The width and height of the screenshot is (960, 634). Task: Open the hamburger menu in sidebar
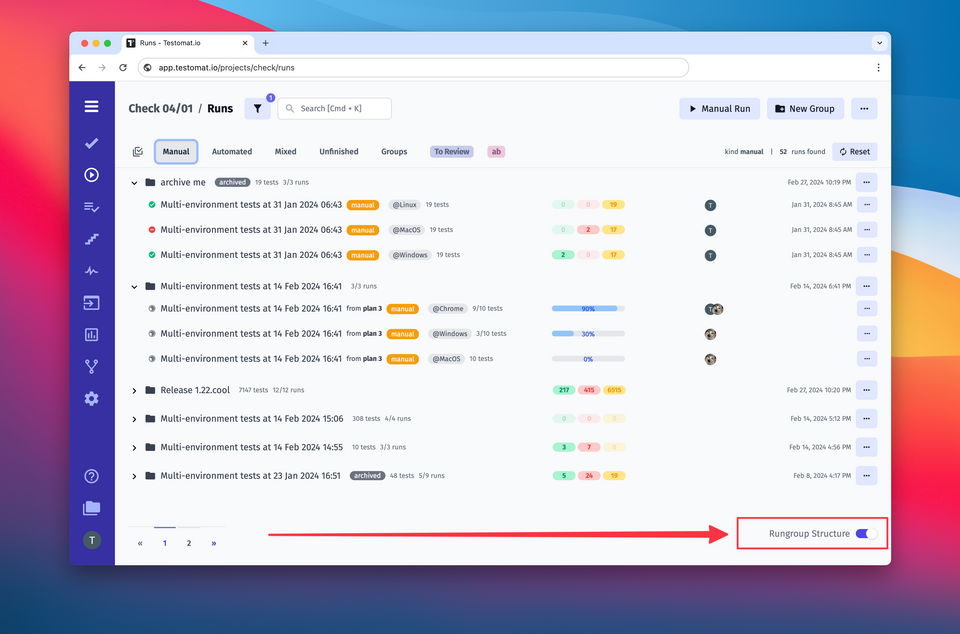91,106
